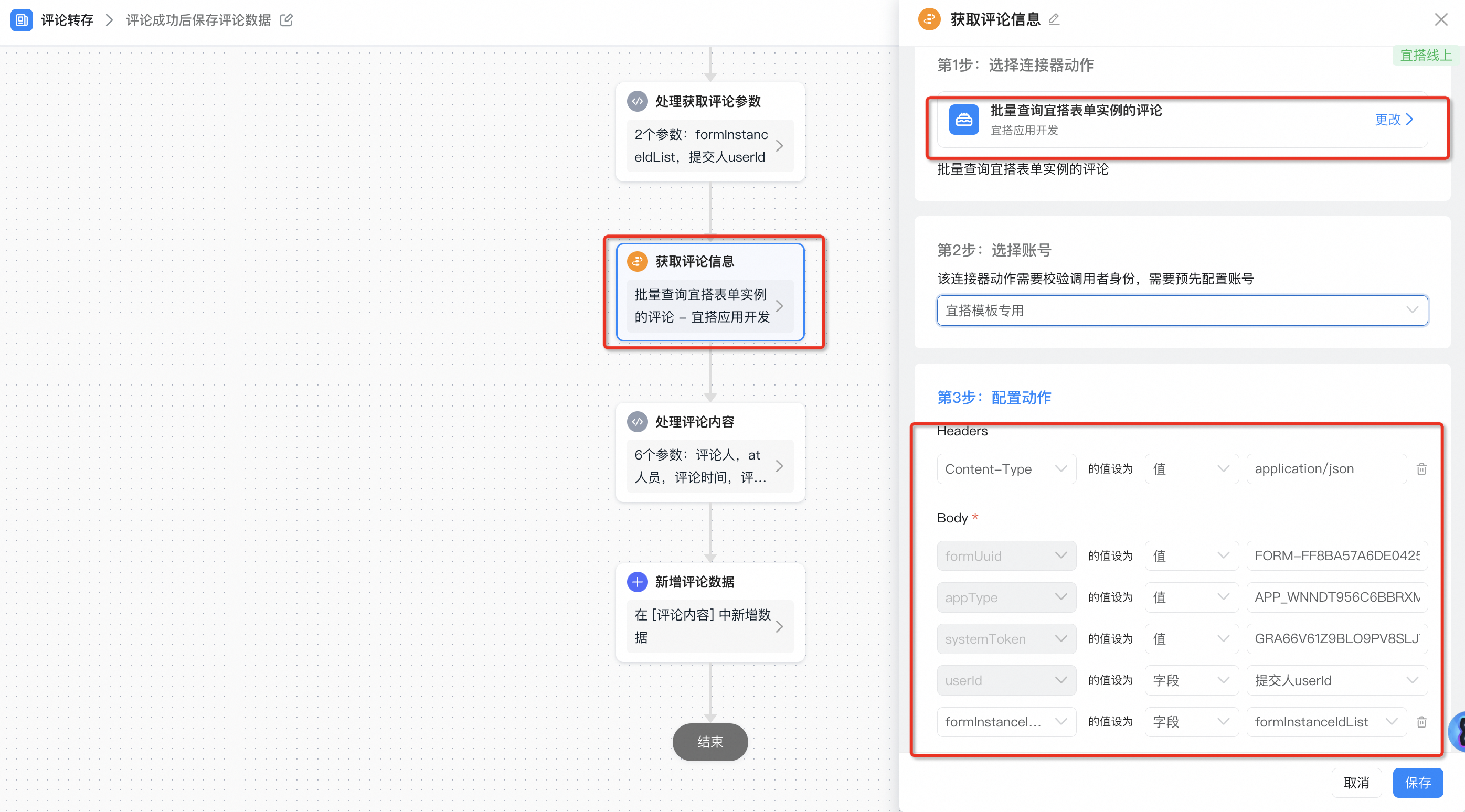Click the 第3步：配置动作 step heading
Screen dimensions: 1465x812
tap(993, 398)
